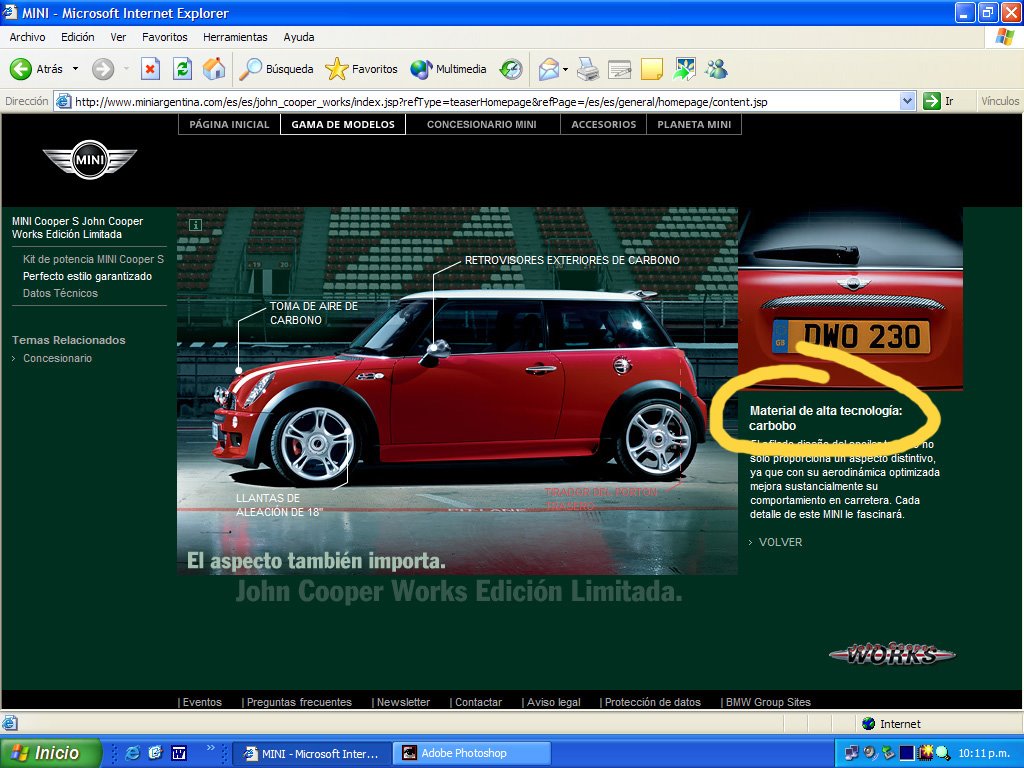Image resolution: width=1024 pixels, height=768 pixels.
Task: Open Newsletter footer link
Action: (x=403, y=702)
